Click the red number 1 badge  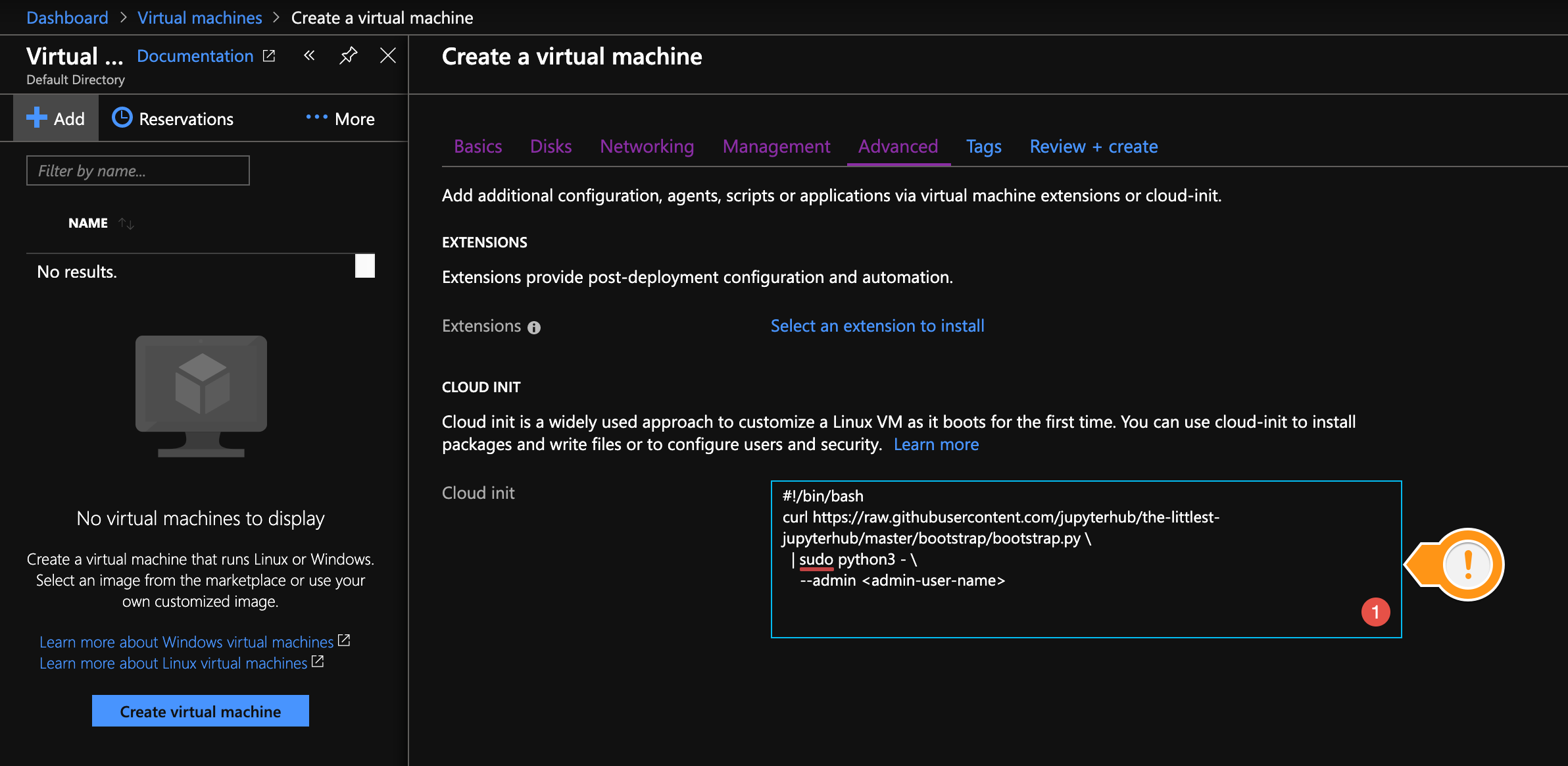coord(1375,612)
